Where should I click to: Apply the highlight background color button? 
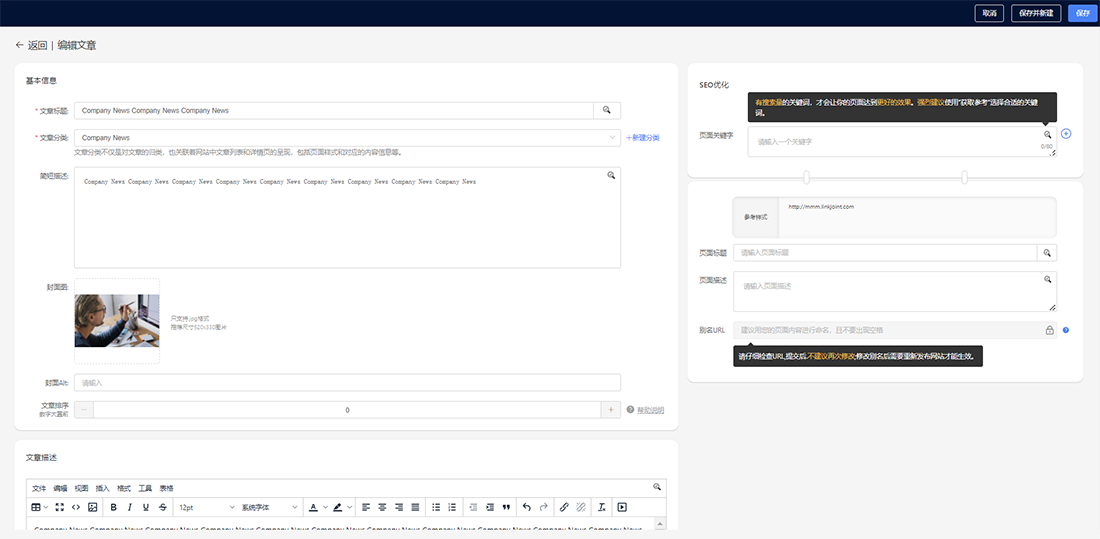pos(337,507)
